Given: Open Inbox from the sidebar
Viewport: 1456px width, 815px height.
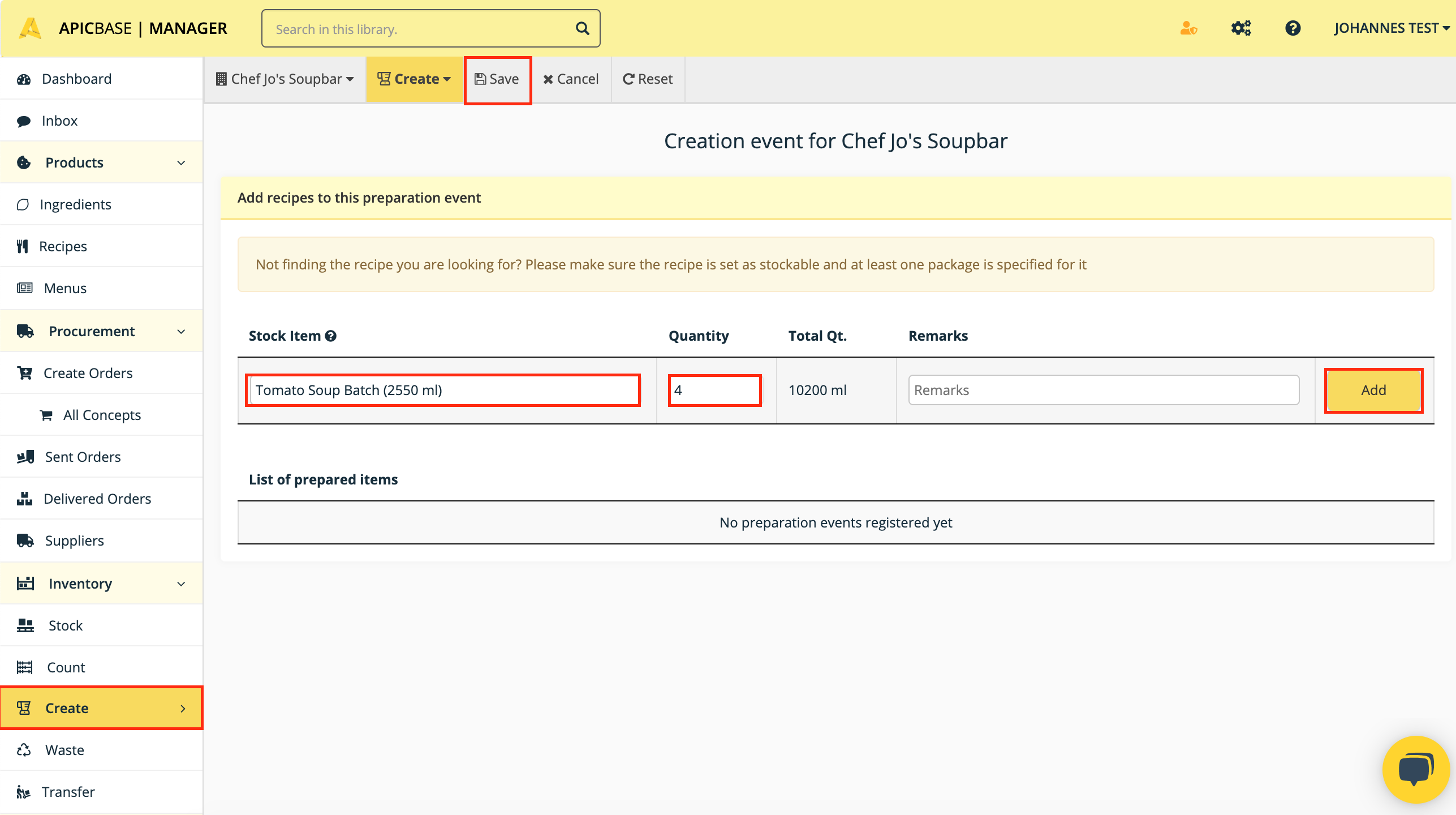Looking at the screenshot, I should click(x=102, y=121).
